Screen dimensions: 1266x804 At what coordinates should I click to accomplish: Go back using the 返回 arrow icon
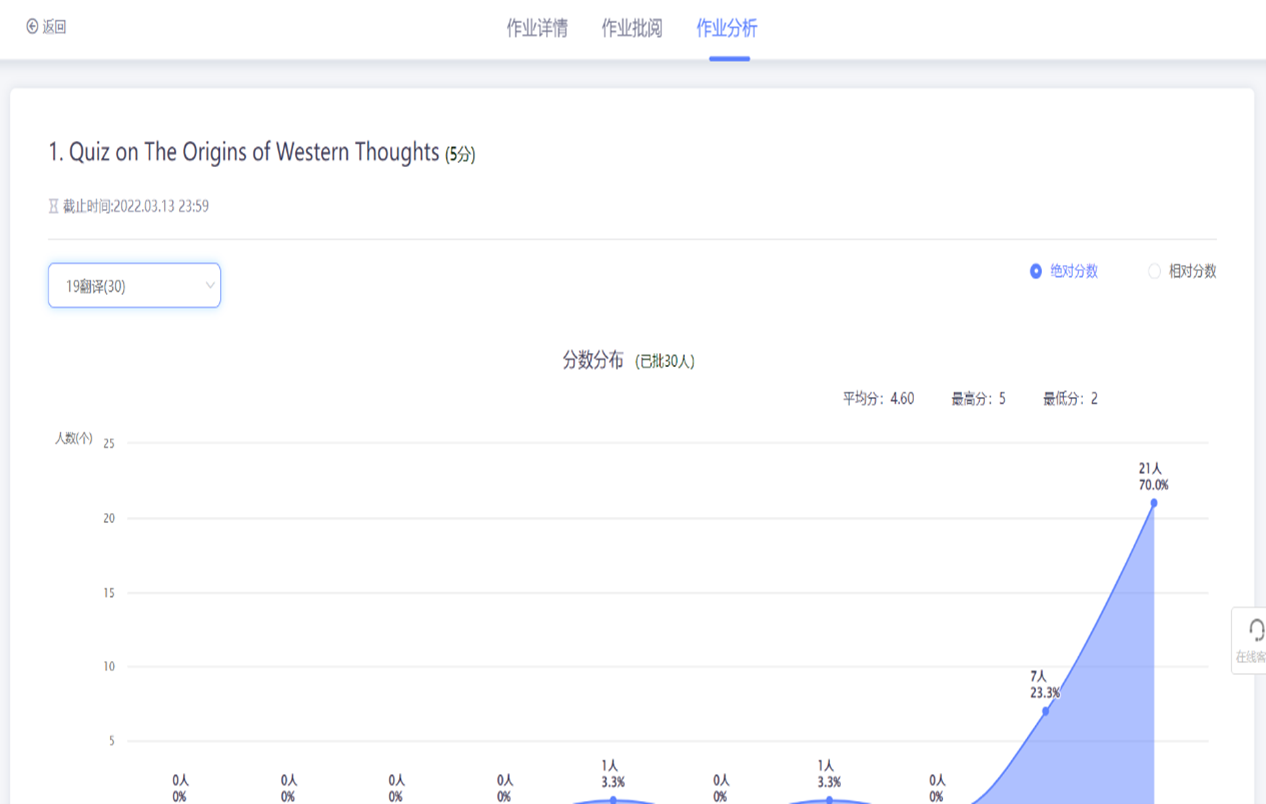[32, 27]
